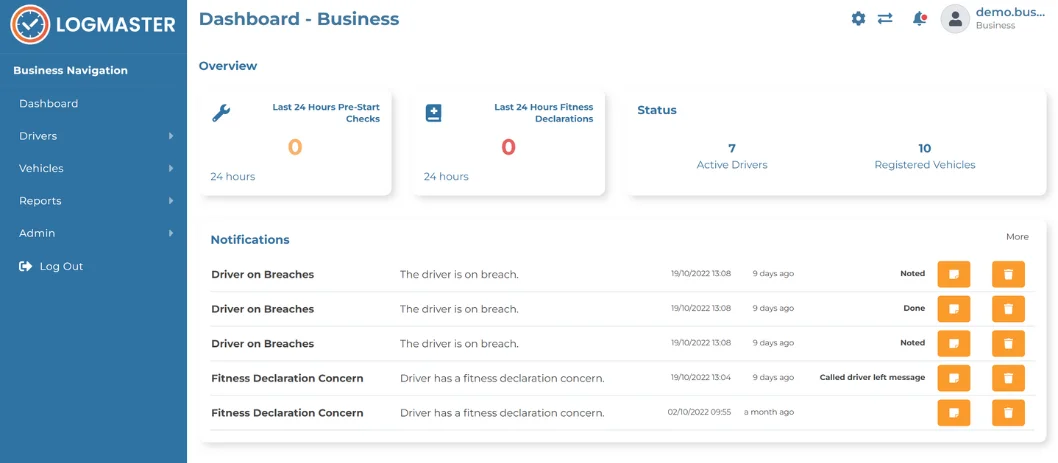Screen dimensions: 1058x463
Task: Delete the third Driver on Breaches row
Action: click(1008, 344)
